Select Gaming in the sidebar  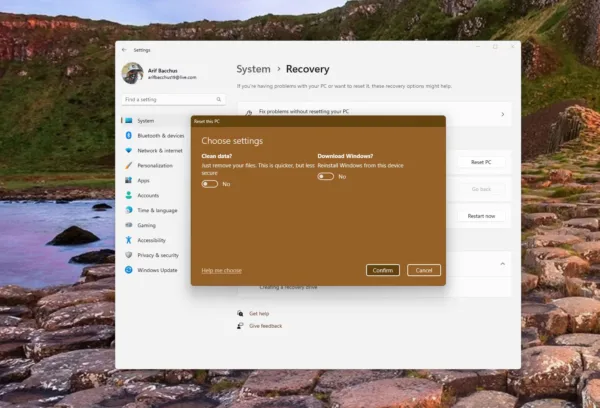(x=147, y=225)
